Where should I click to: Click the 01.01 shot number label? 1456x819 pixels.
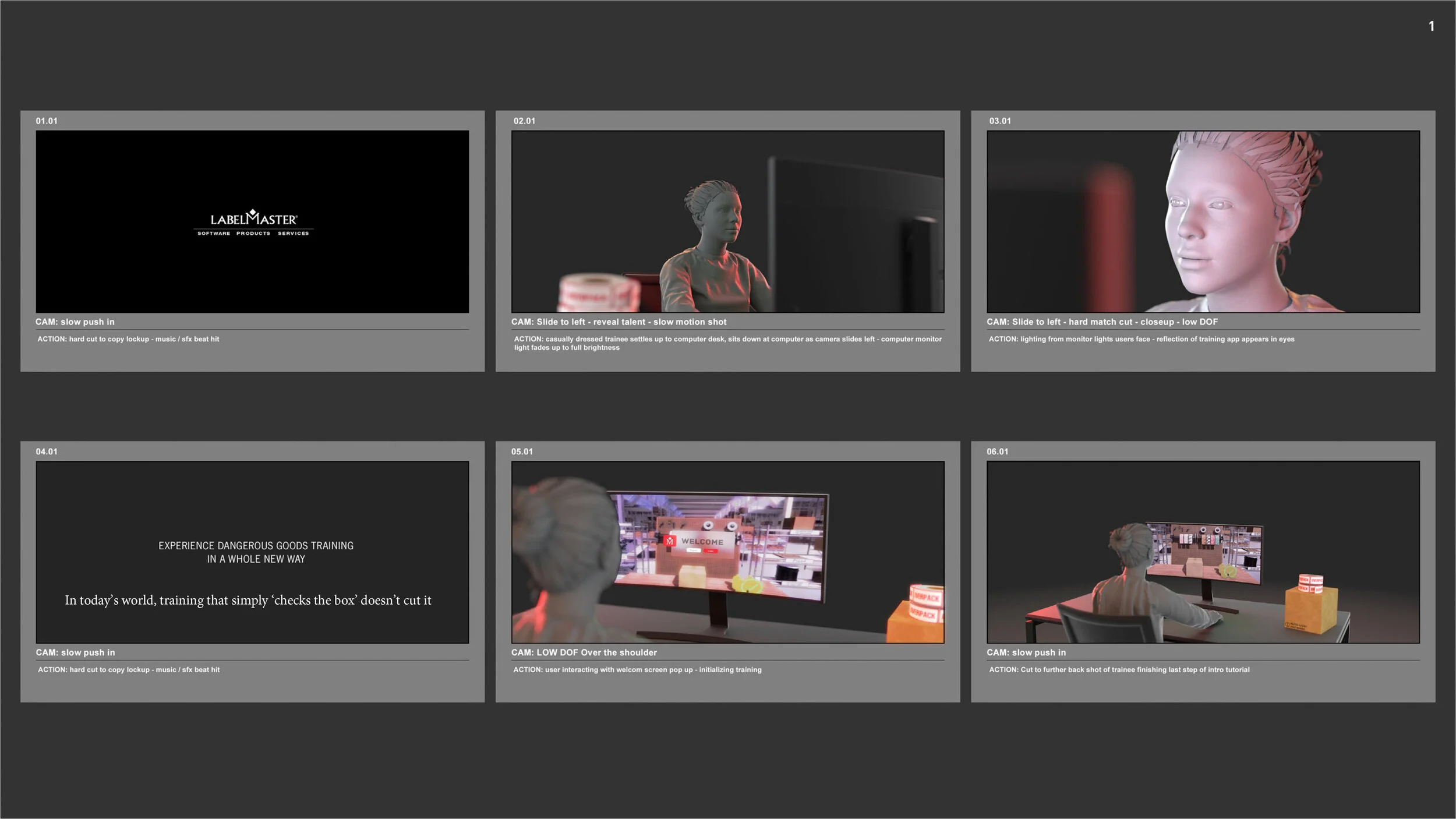pyautogui.click(x=47, y=121)
